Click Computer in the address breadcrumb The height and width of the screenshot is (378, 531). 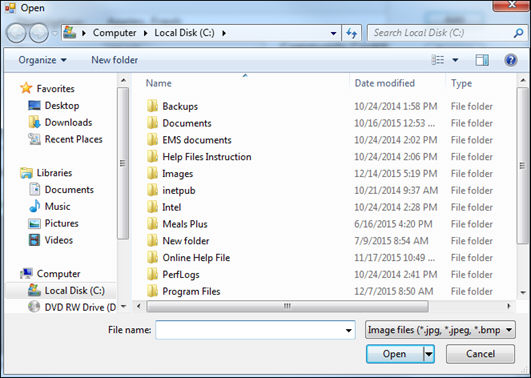coord(114,33)
